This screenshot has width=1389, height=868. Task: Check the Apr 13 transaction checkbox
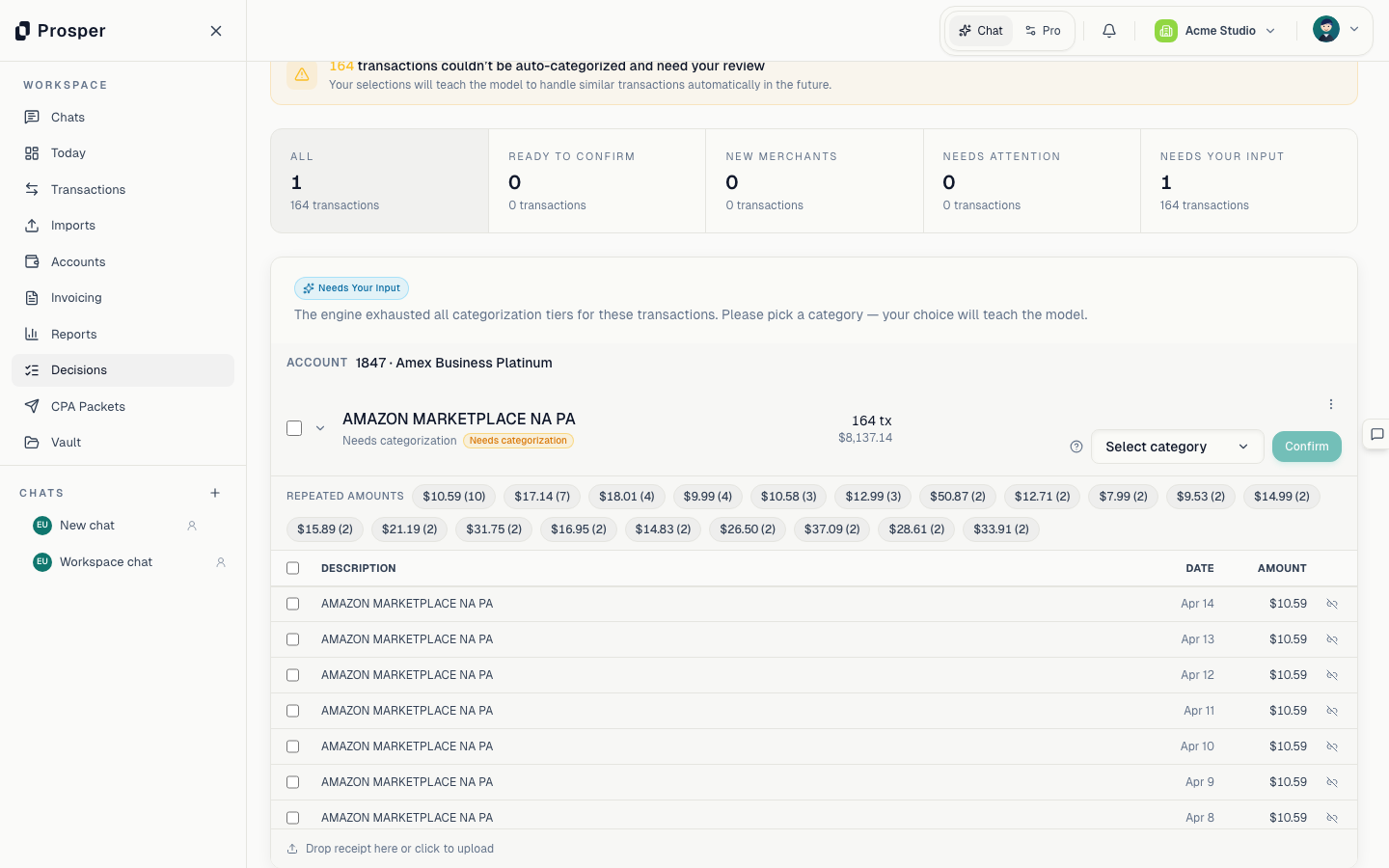[x=293, y=639]
